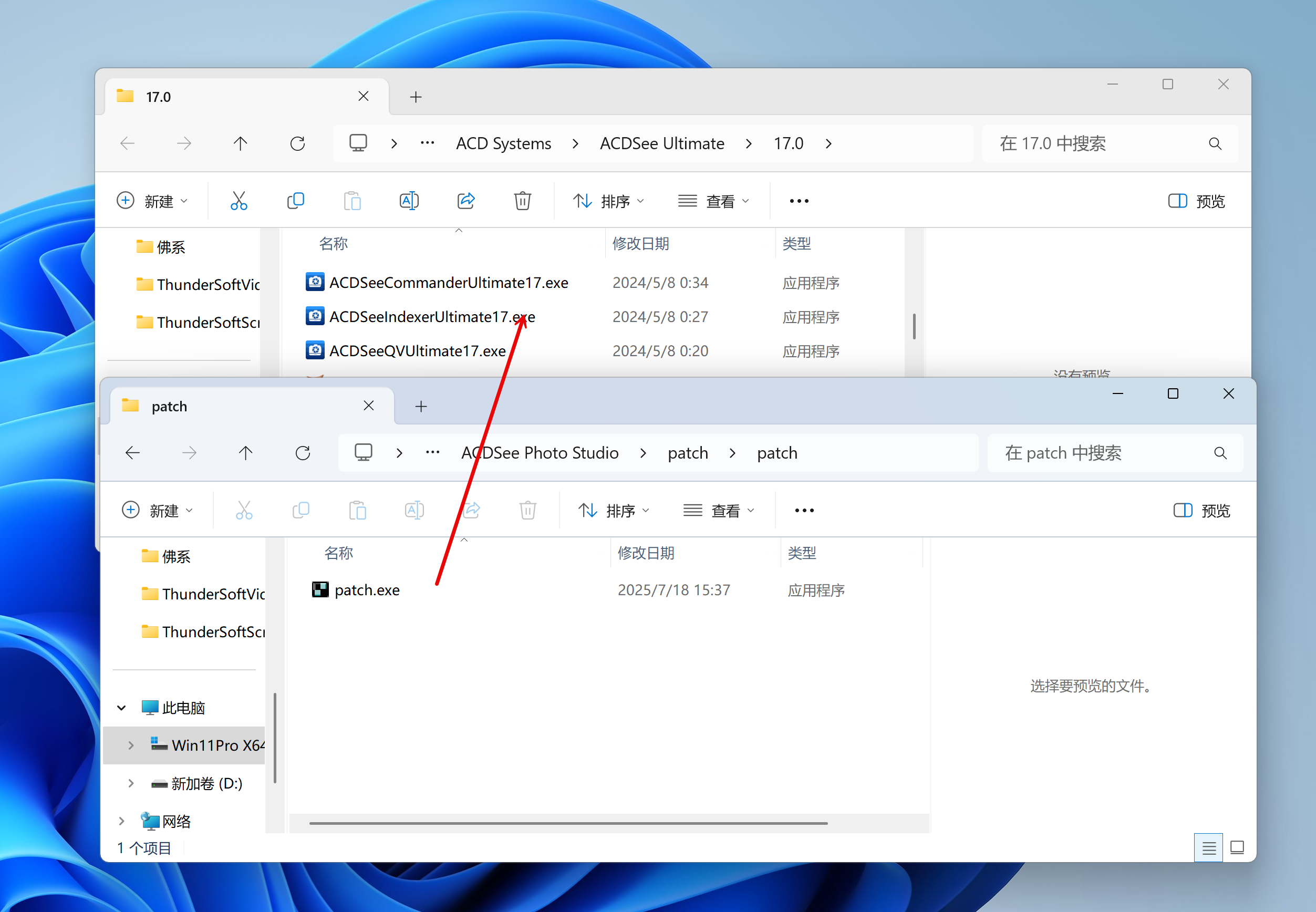
Task: Click the Cut icon in 17.0 window toolbar
Action: point(239,201)
